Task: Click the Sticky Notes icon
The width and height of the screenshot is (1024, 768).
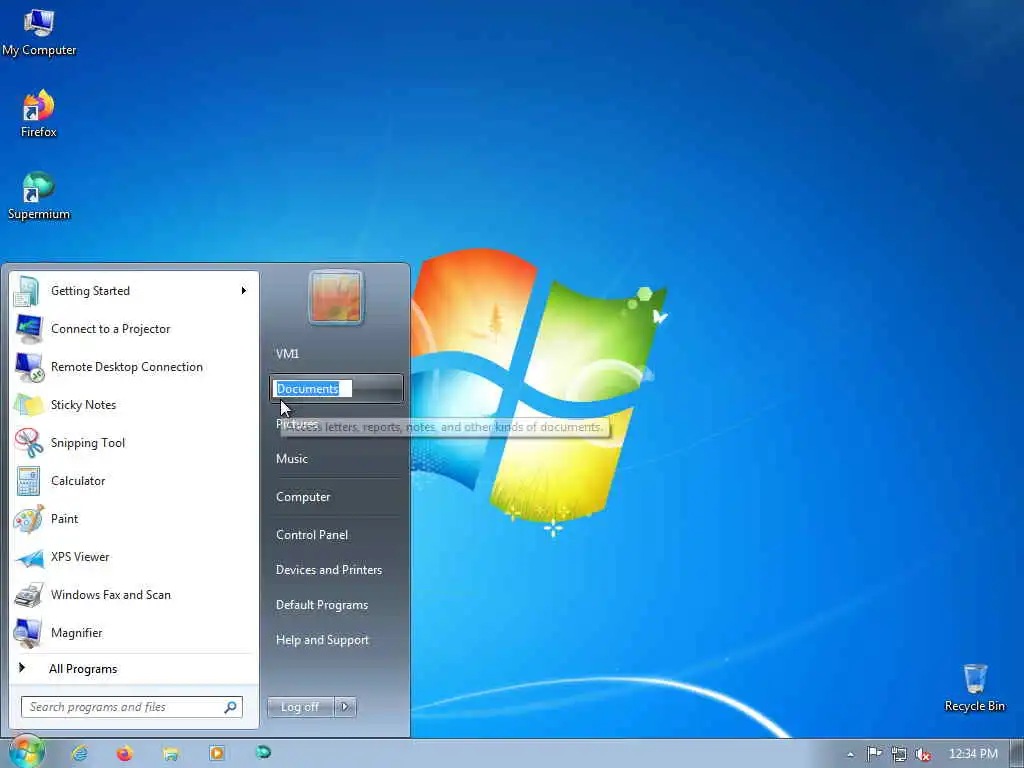Action: (x=28, y=405)
